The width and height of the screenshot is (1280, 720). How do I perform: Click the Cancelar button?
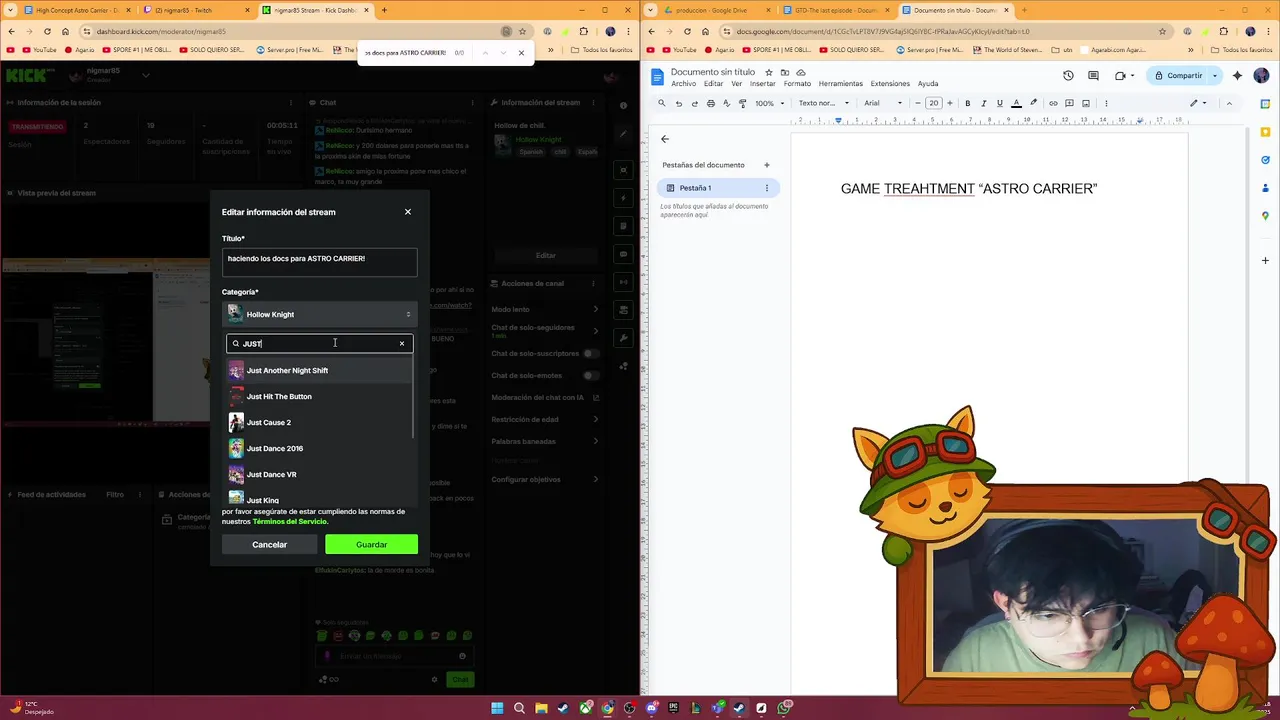click(x=269, y=544)
